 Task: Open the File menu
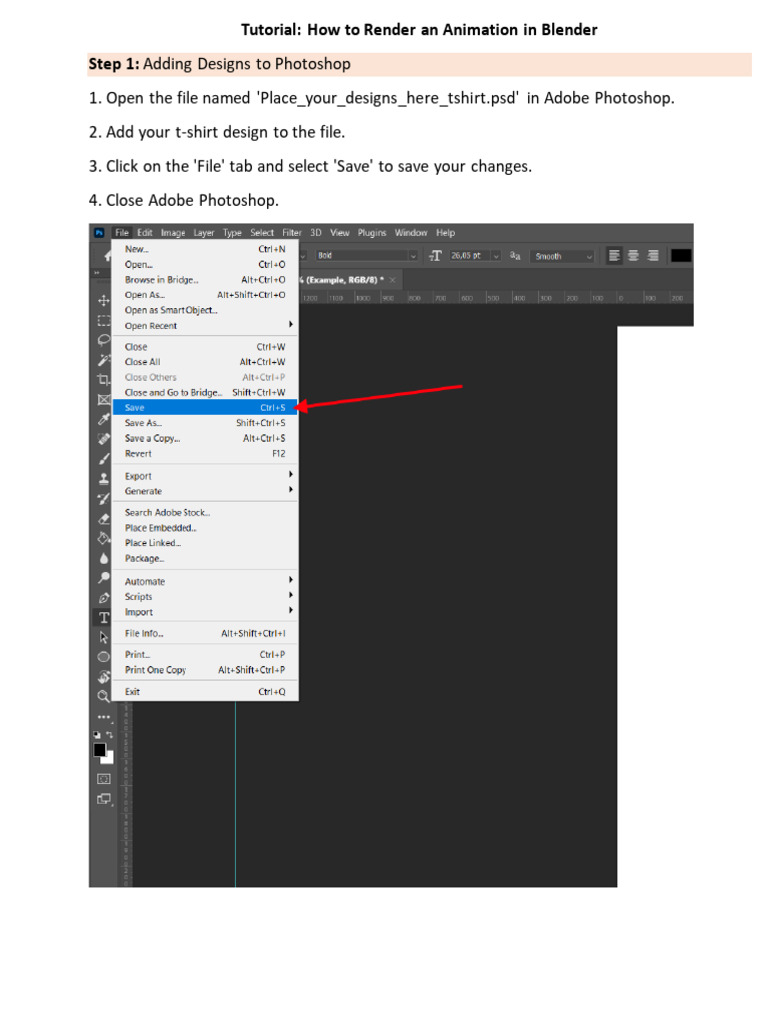pyautogui.click(x=122, y=232)
